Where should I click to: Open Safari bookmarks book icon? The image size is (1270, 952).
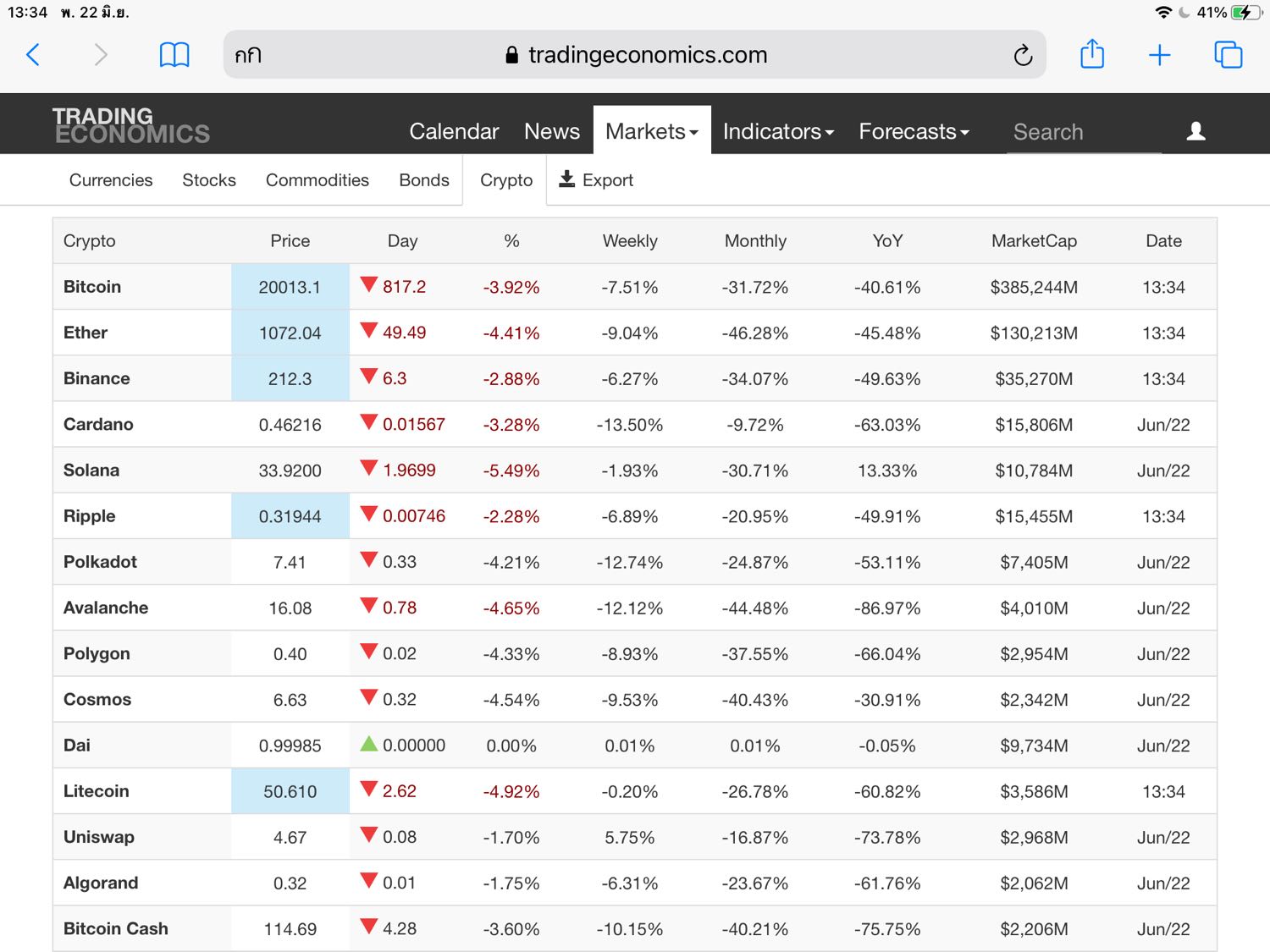pos(174,55)
